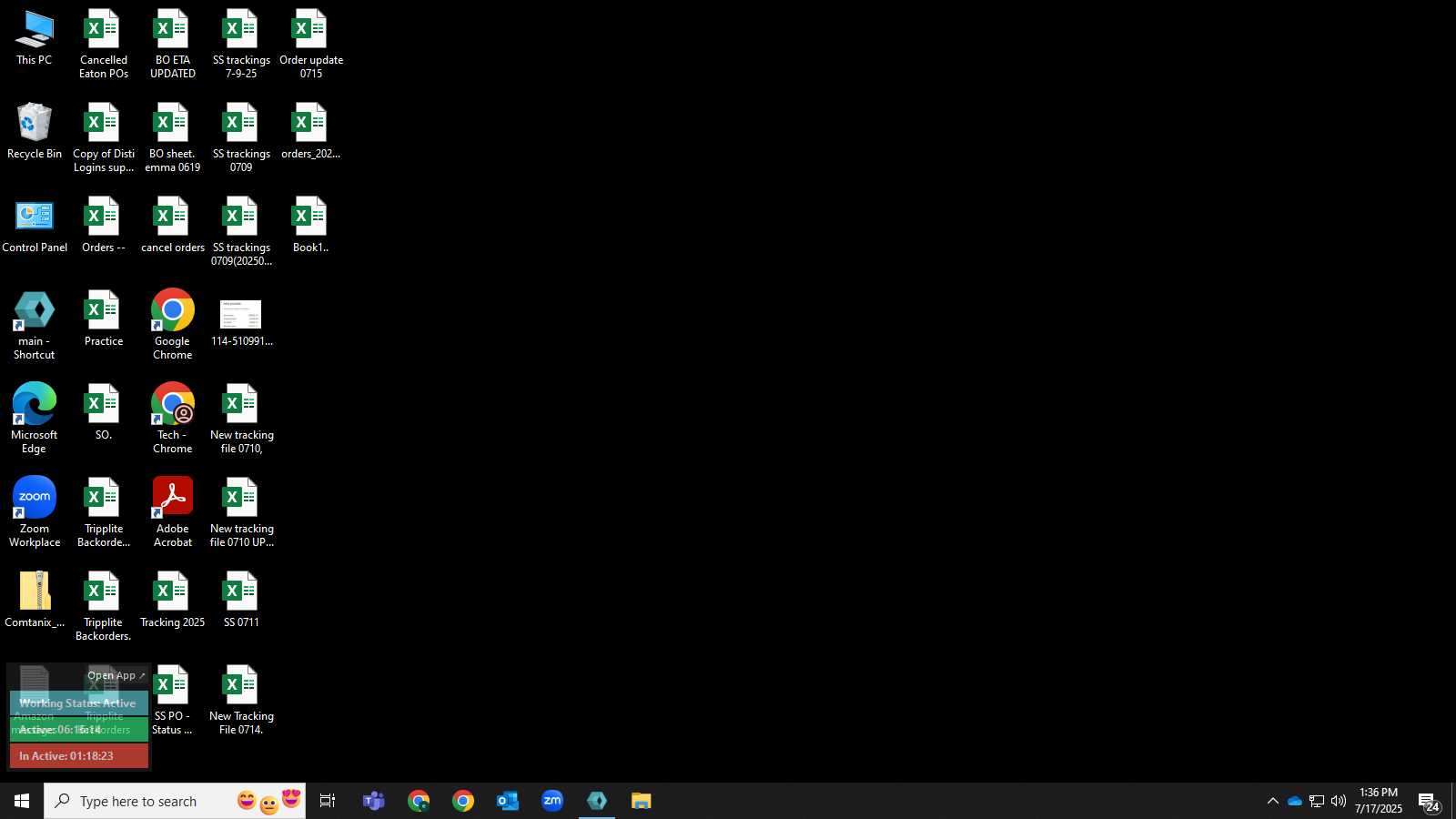
Task: Open Outlook from the taskbar
Action: click(508, 801)
